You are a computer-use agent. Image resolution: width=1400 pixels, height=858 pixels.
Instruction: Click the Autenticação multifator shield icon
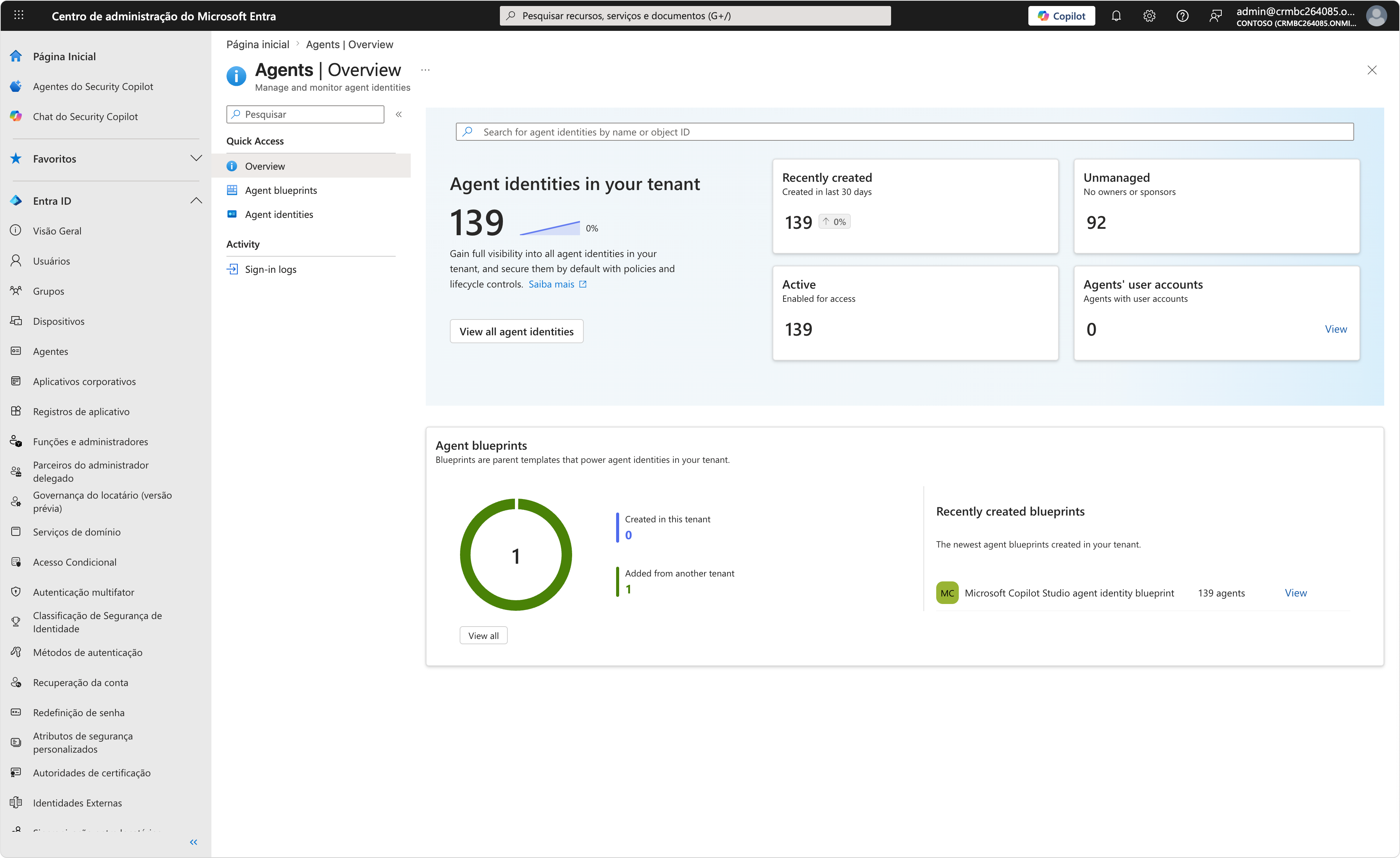pyautogui.click(x=16, y=592)
